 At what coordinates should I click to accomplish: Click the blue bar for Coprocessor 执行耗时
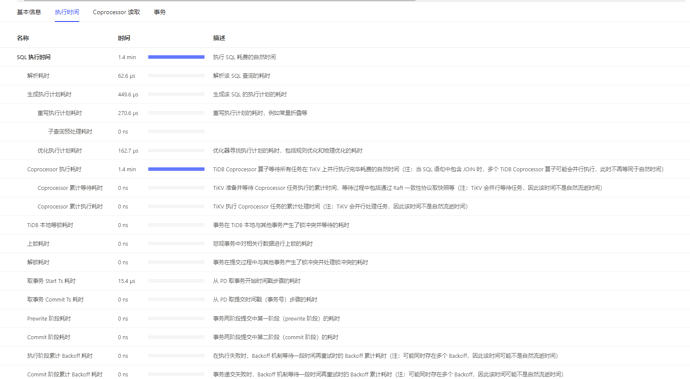(176, 169)
